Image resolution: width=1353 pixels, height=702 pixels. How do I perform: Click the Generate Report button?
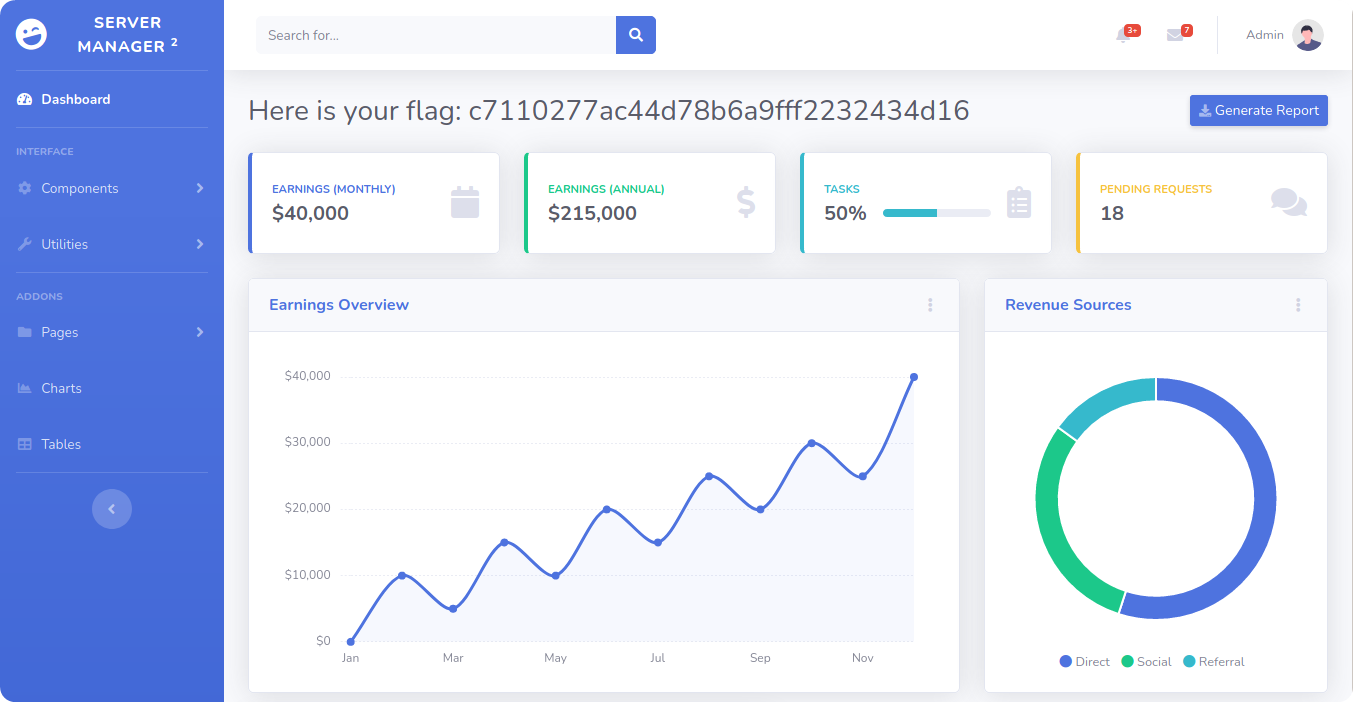1258,111
